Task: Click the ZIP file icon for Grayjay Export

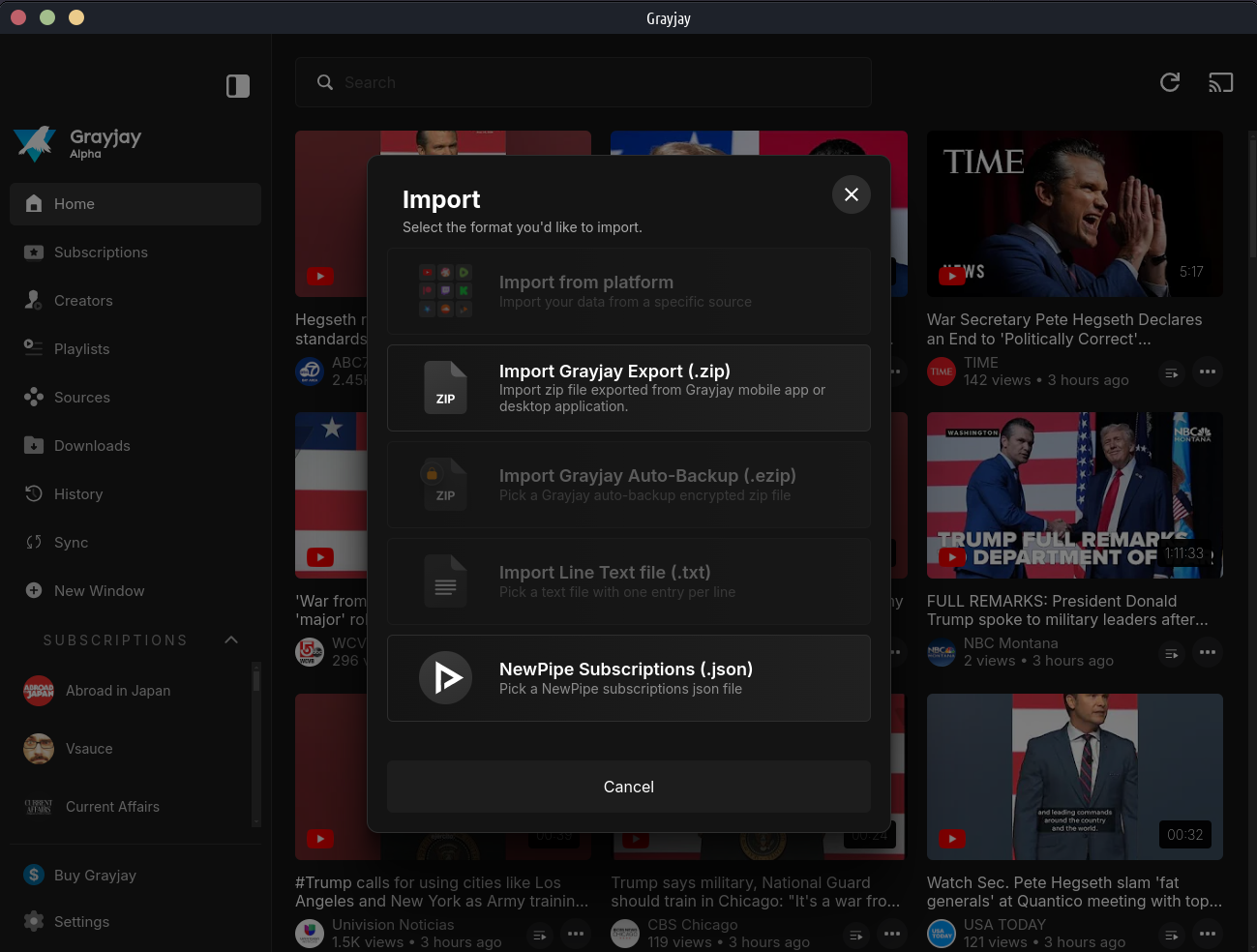Action: coord(445,388)
